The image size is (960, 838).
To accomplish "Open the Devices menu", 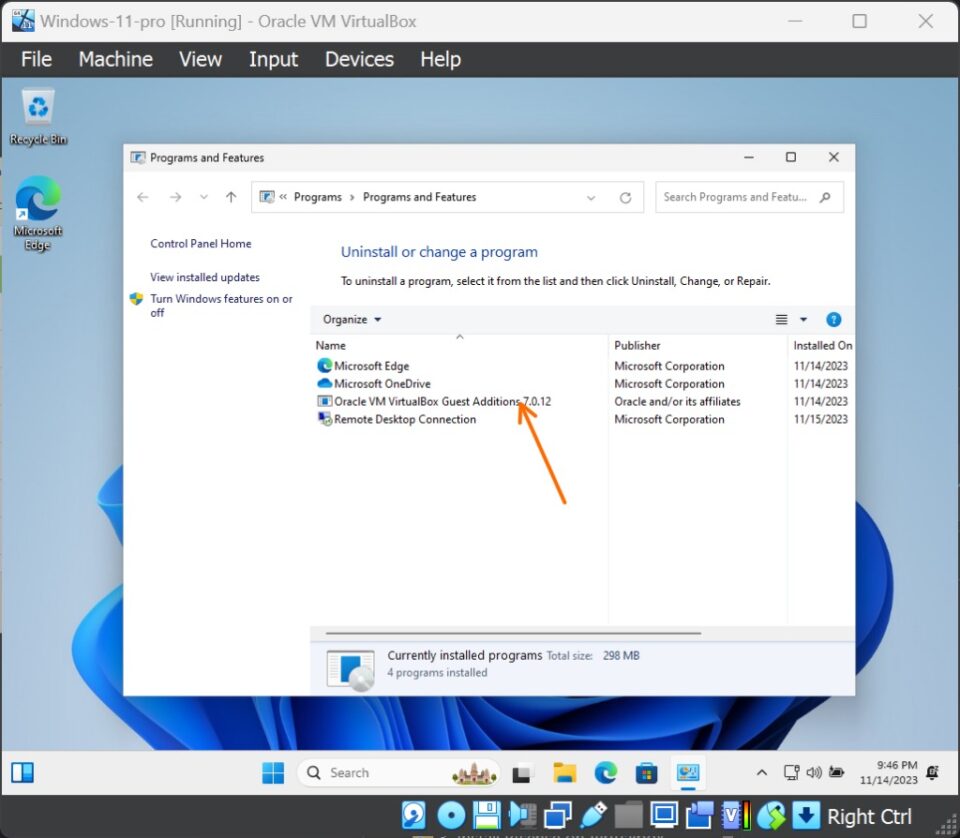I will pyautogui.click(x=359, y=60).
